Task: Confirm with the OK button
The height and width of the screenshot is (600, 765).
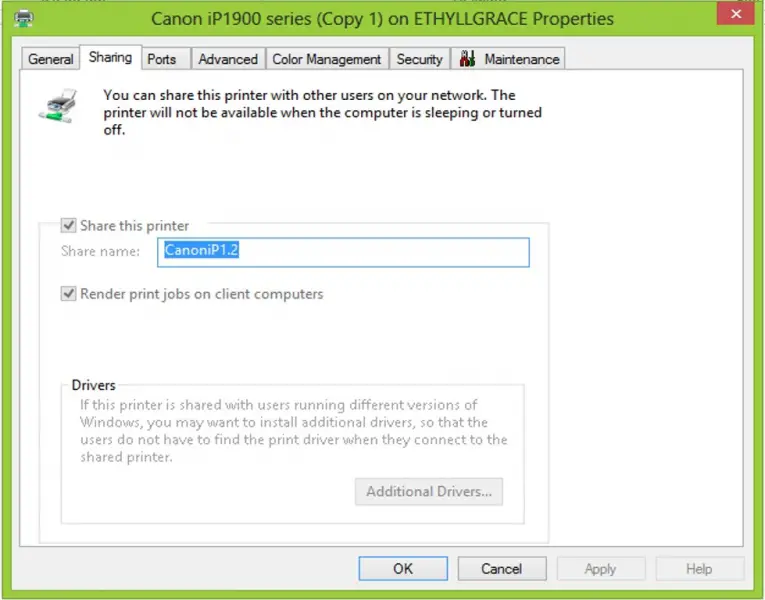Action: click(403, 569)
